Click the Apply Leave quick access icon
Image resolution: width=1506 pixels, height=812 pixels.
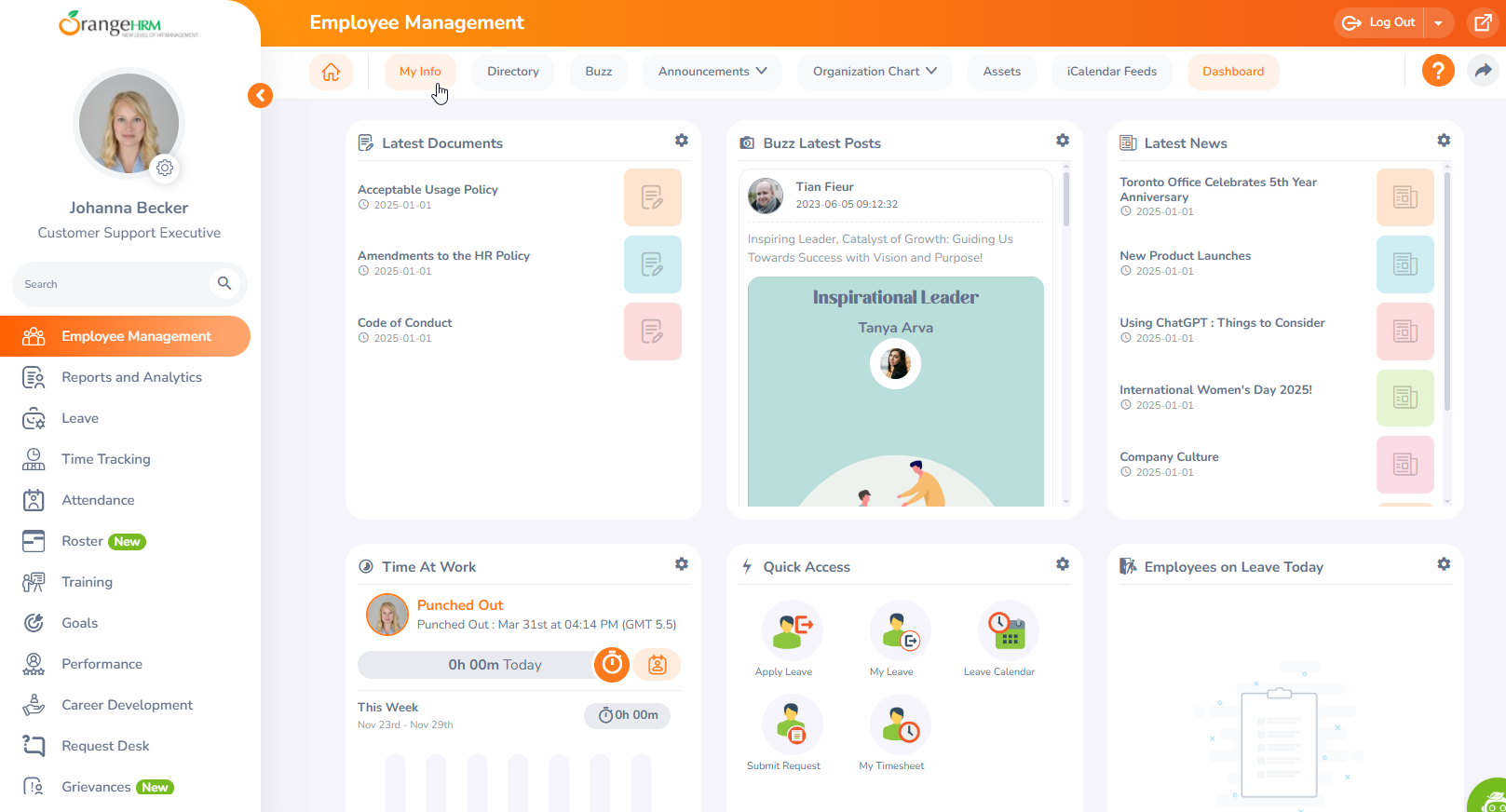tap(792, 631)
